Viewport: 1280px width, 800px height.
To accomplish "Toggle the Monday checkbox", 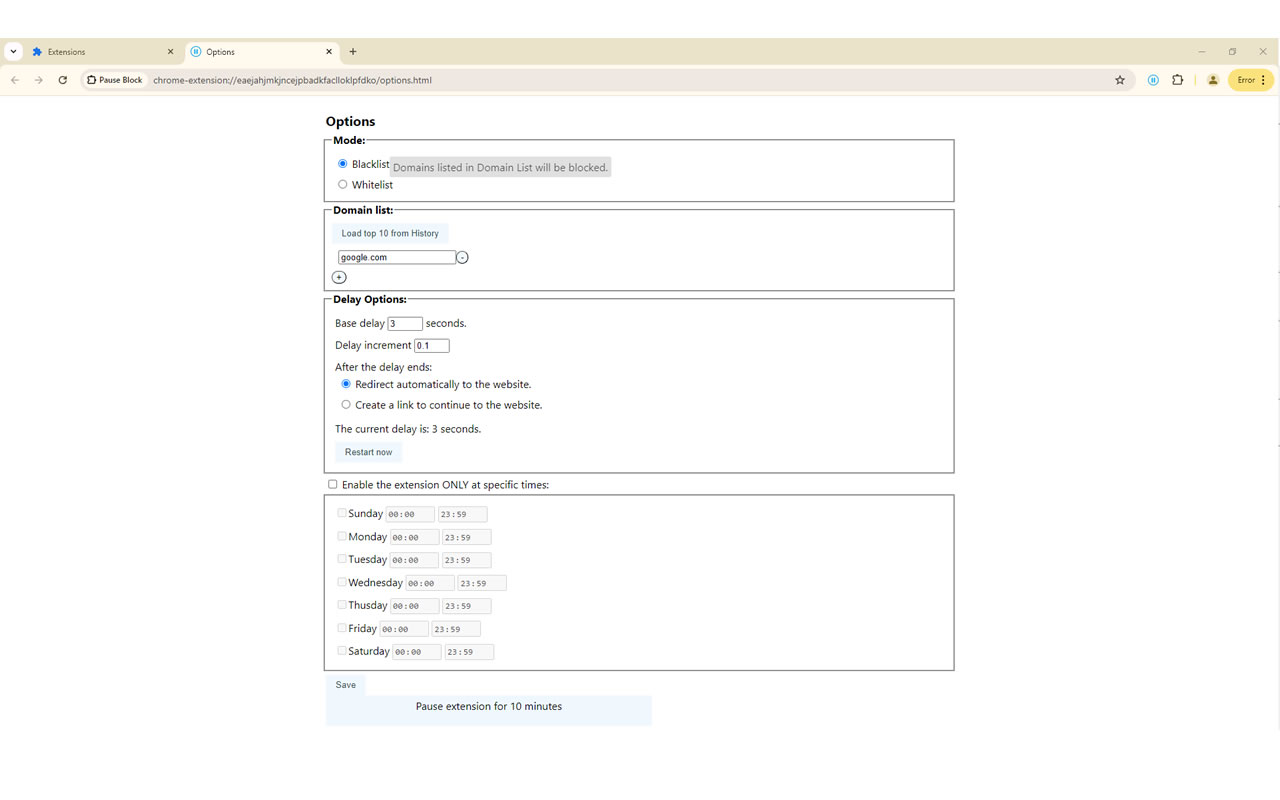I will (x=342, y=536).
